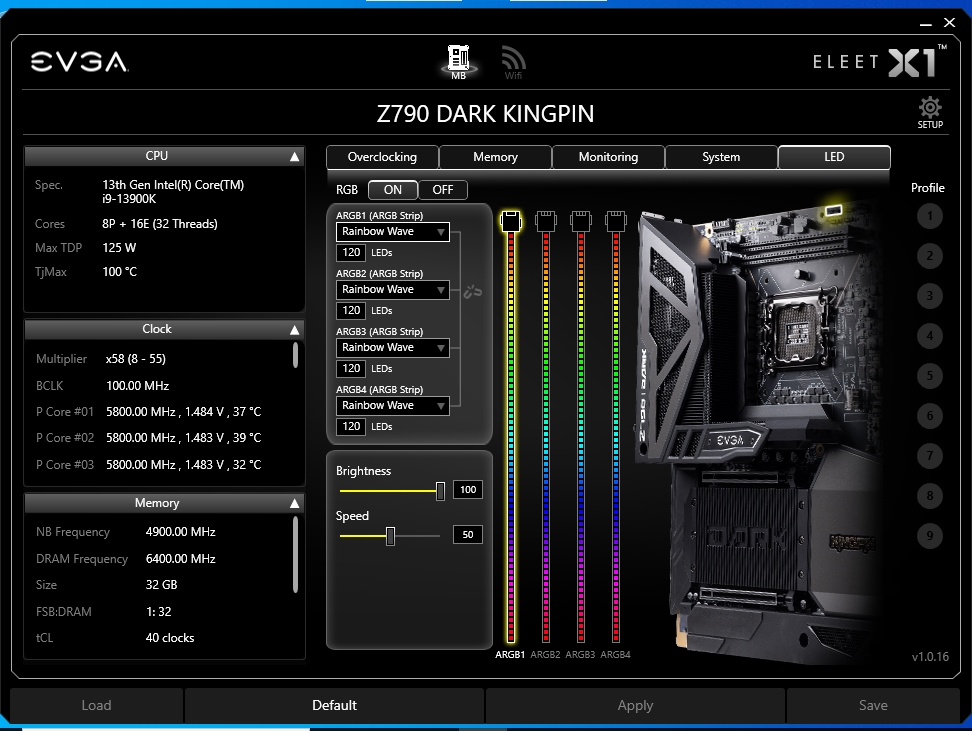Adjust the Speed slider handle
Viewport: 972px width, 731px height.
(x=391, y=536)
